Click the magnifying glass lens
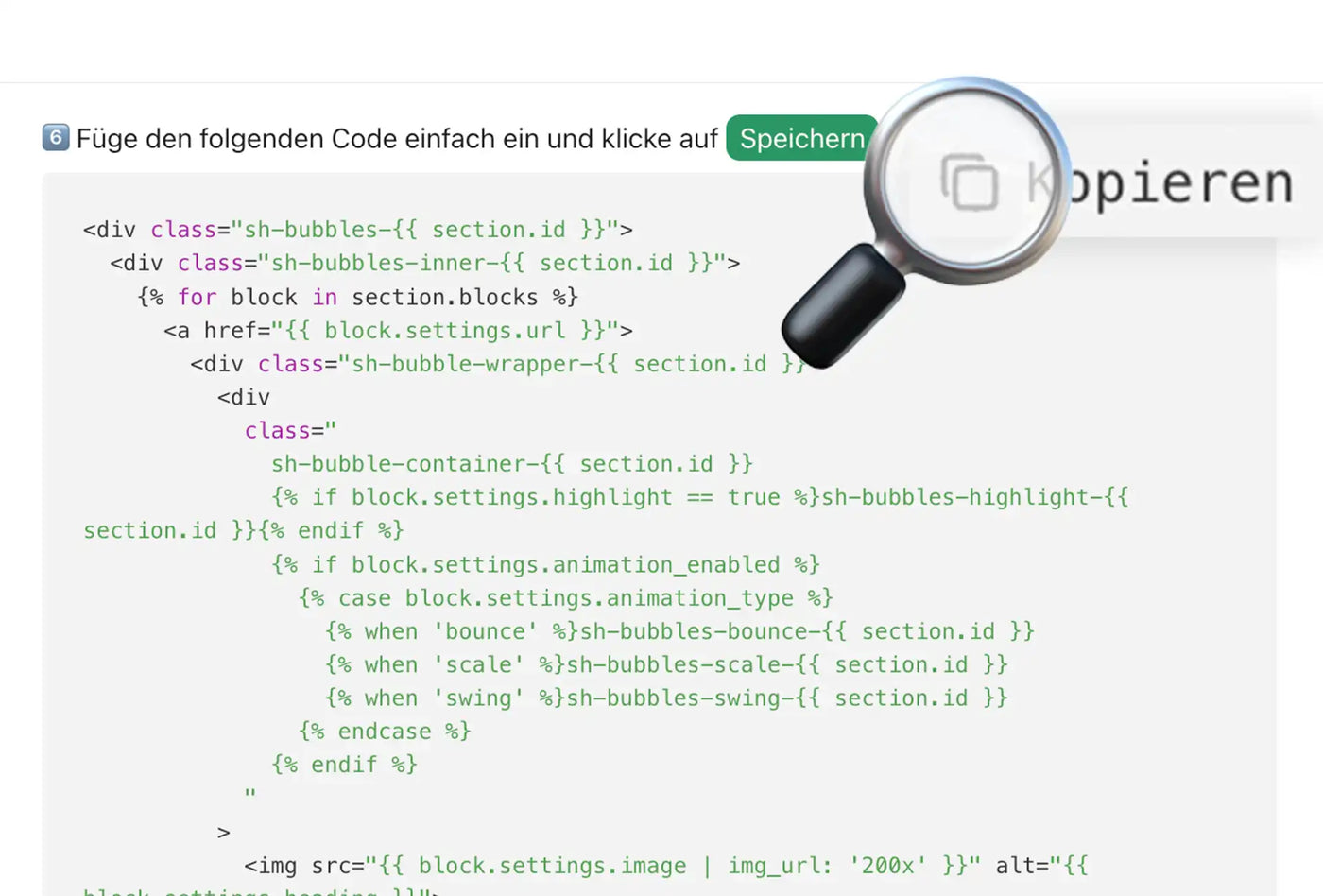The image size is (1323, 896). (x=967, y=180)
